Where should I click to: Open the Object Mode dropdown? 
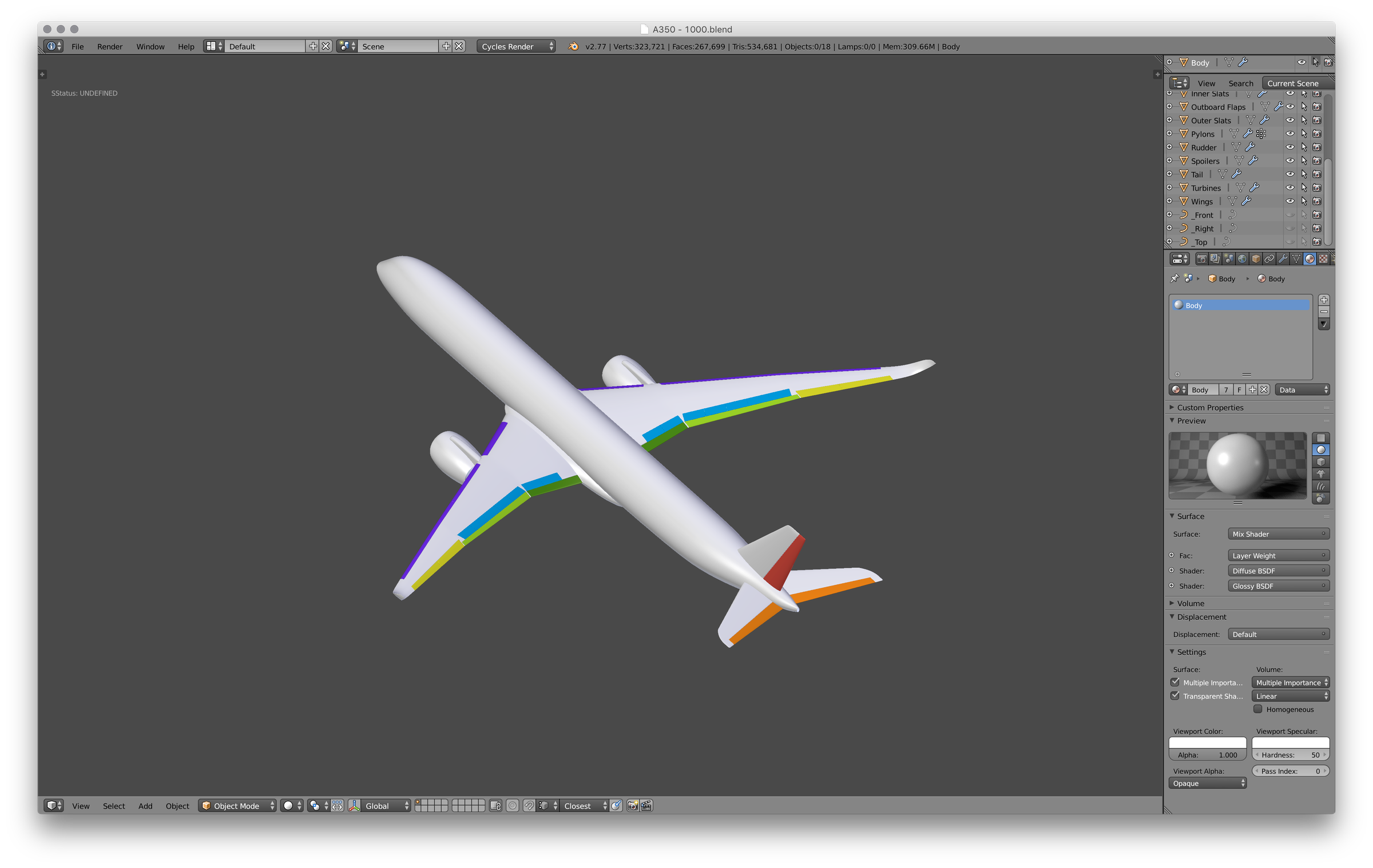(x=236, y=806)
